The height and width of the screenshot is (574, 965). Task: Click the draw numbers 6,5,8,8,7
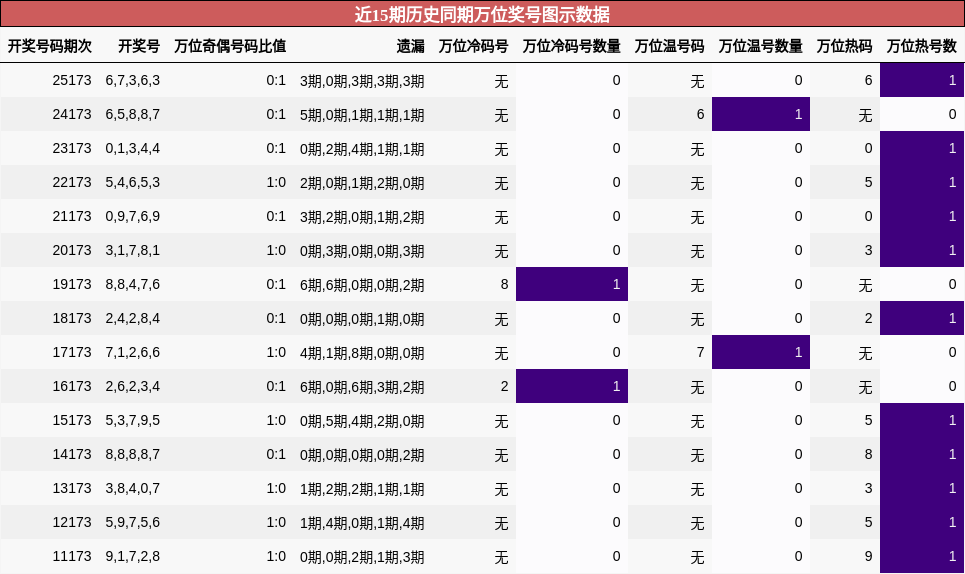132,114
